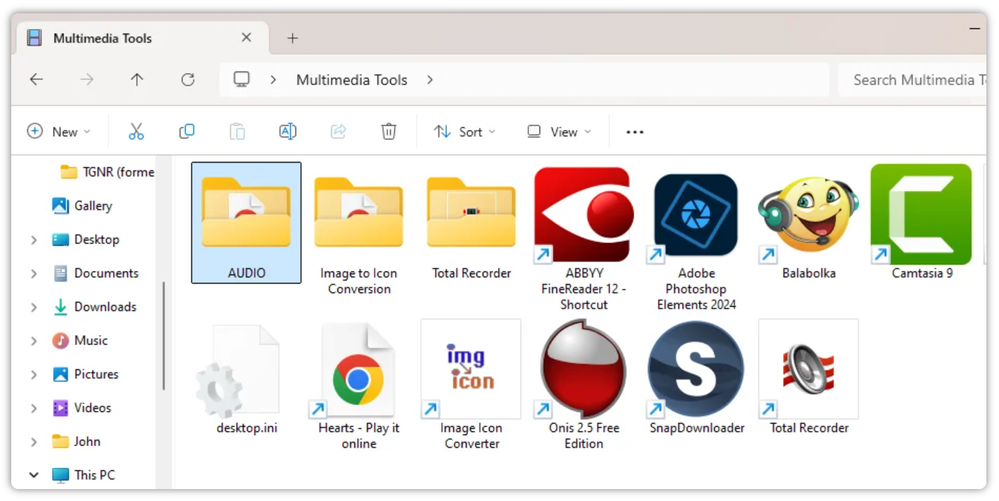Click the Paste clipboard icon
Image resolution: width=999 pixels, height=501 pixels.
pos(237,132)
